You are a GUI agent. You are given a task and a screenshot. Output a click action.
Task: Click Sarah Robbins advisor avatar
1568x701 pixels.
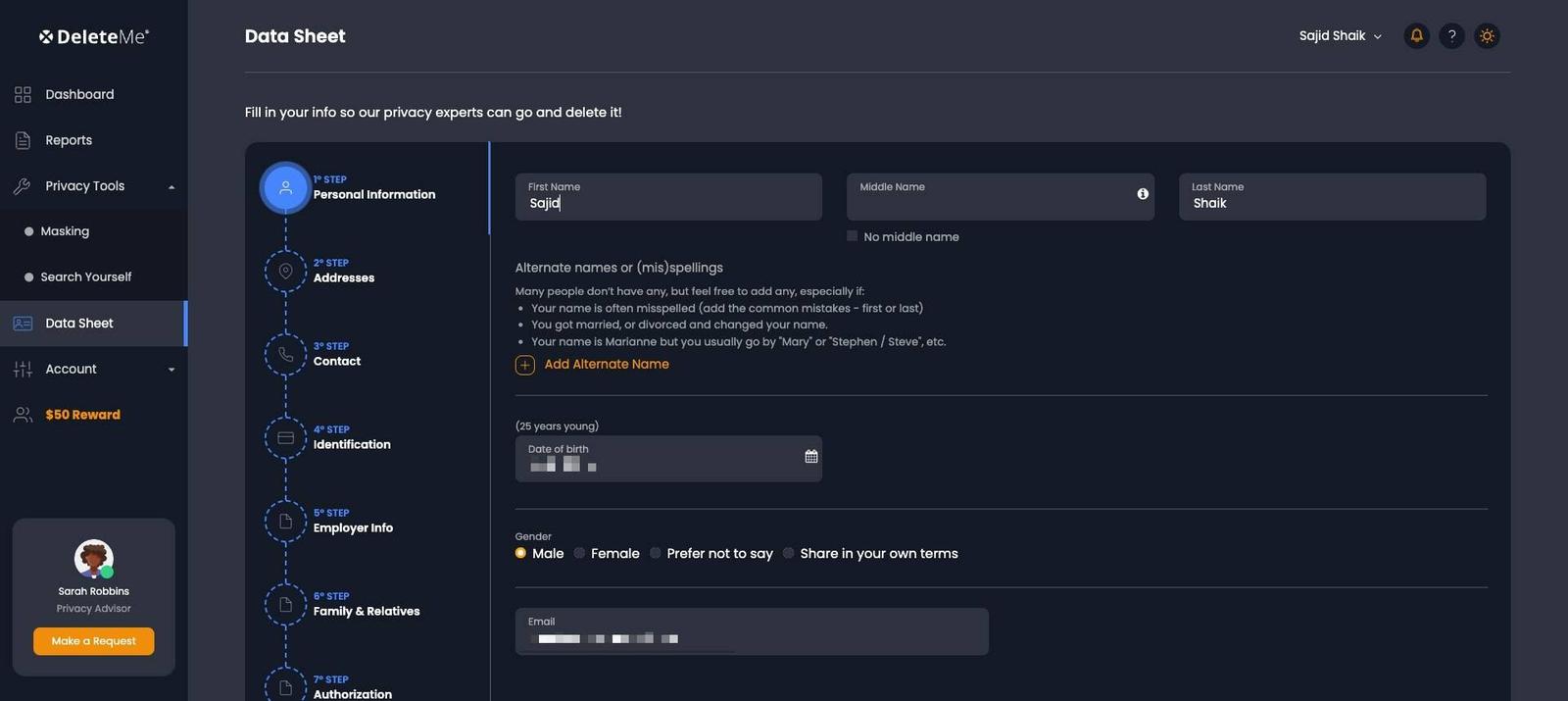coord(93,559)
